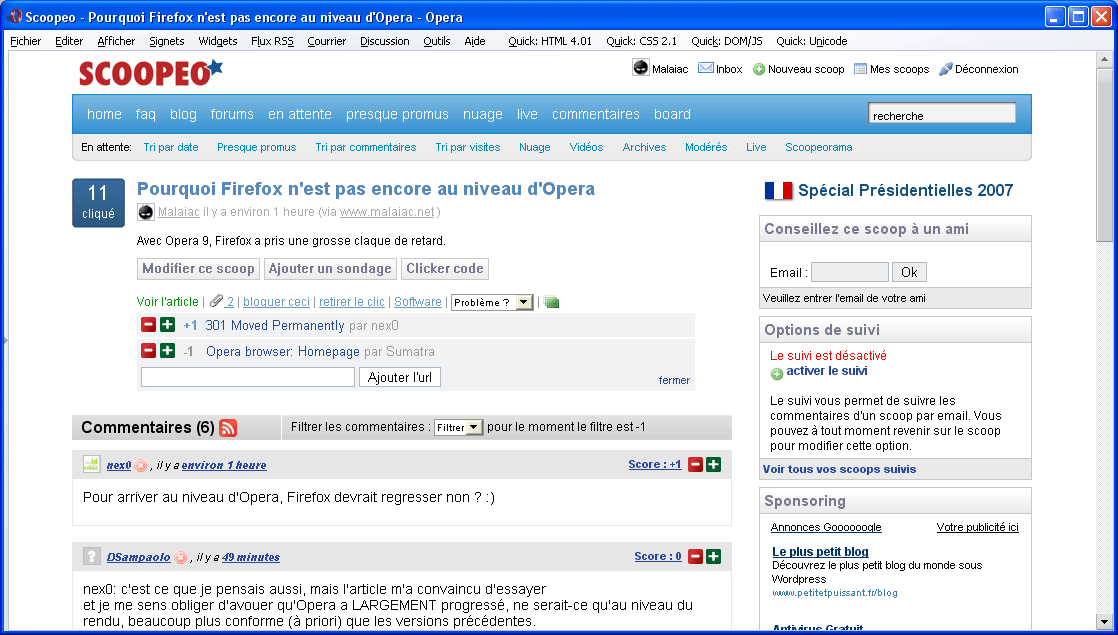Click Votre publicité ici link
The image size is (1118, 635).
click(x=978, y=527)
